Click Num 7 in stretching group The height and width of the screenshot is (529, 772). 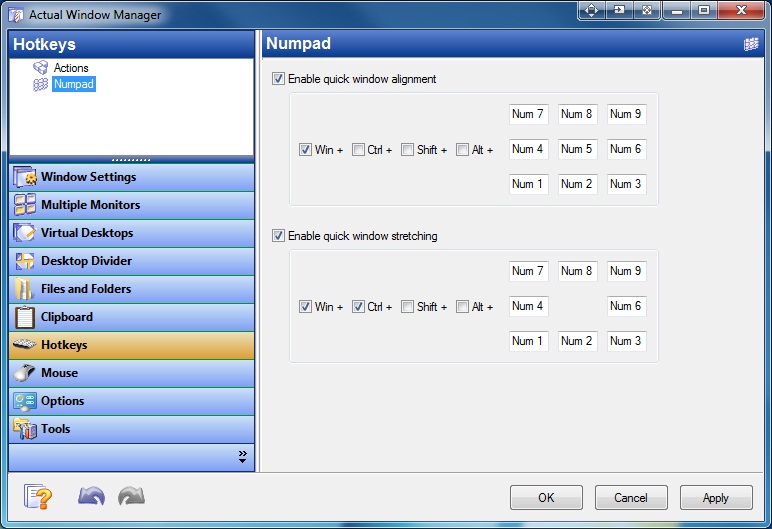[x=528, y=271]
